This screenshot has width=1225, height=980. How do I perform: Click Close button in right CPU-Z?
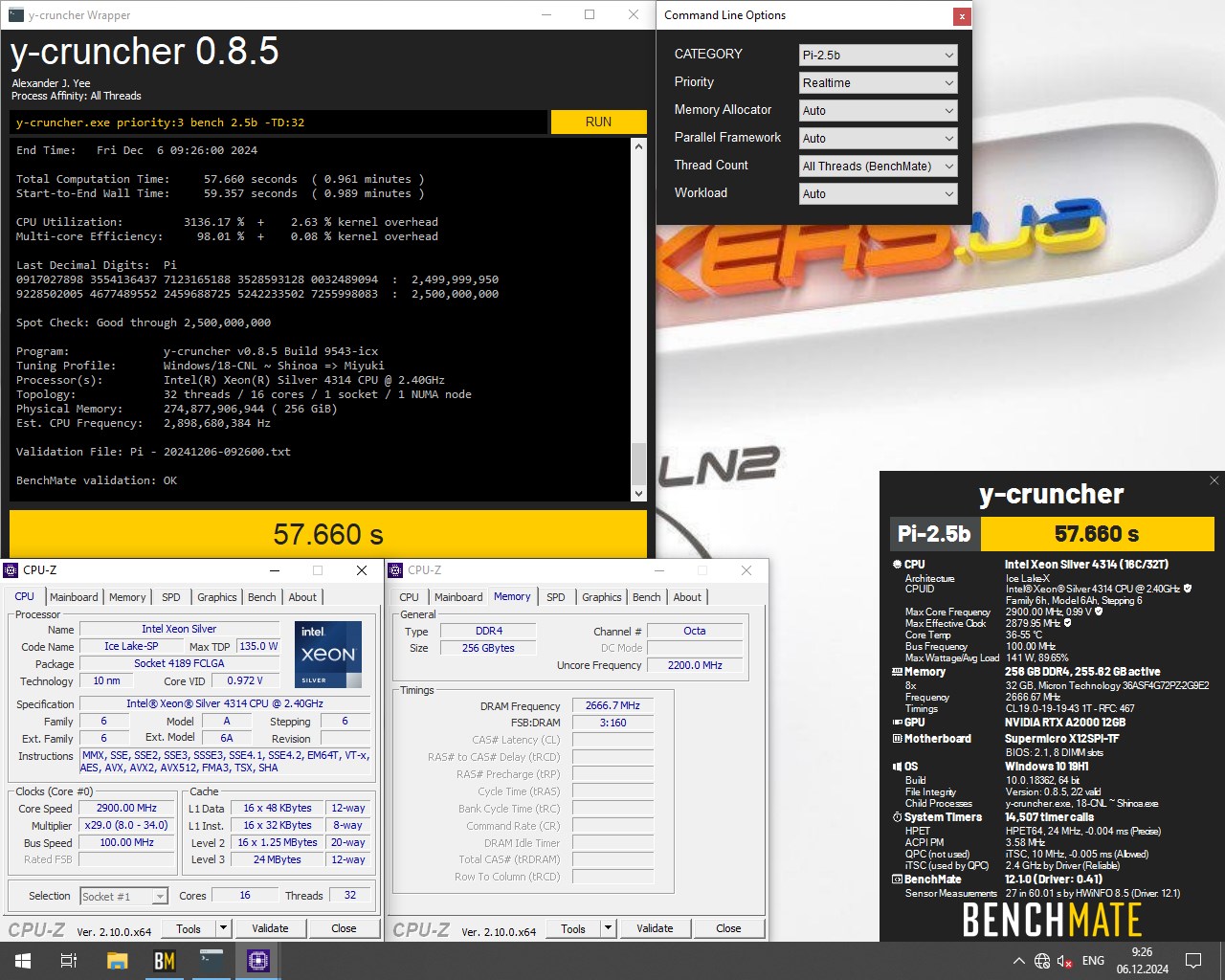click(728, 928)
